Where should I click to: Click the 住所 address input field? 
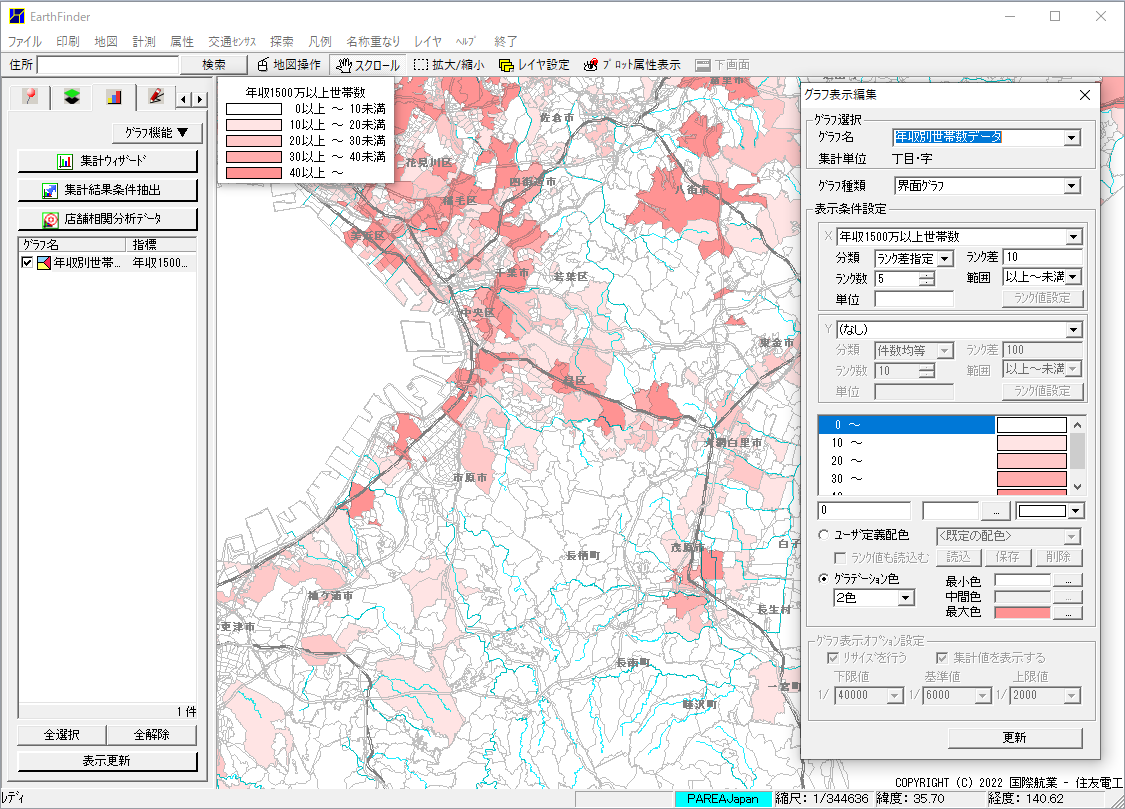point(108,65)
